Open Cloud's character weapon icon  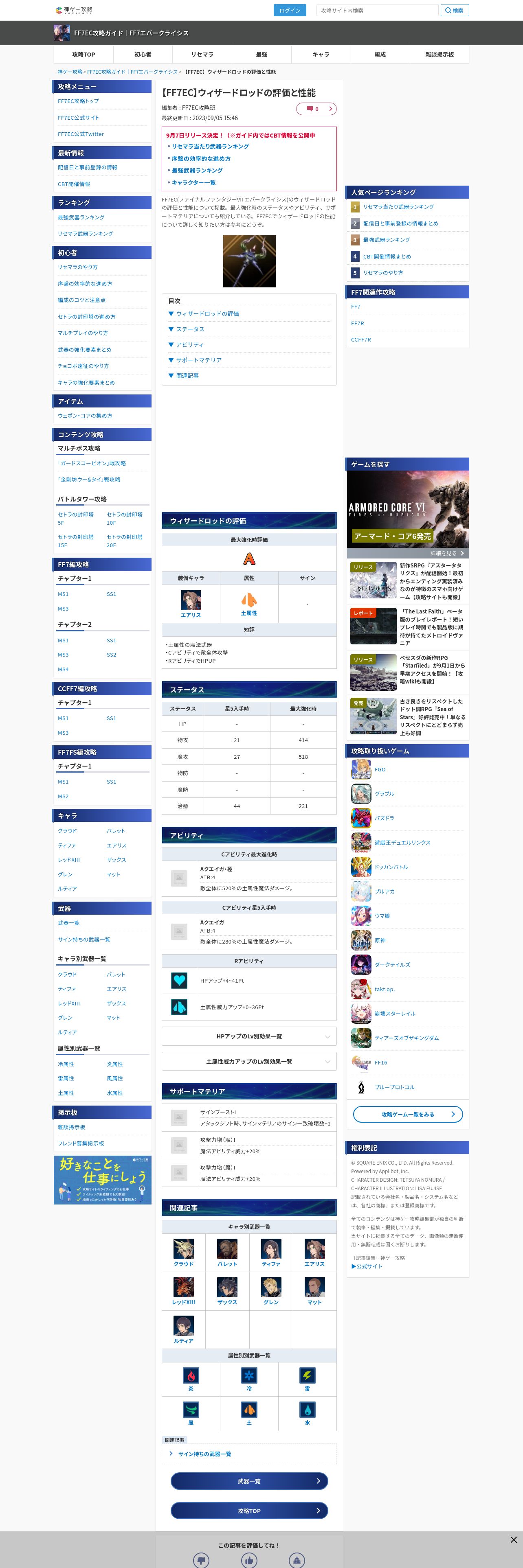[184, 1248]
